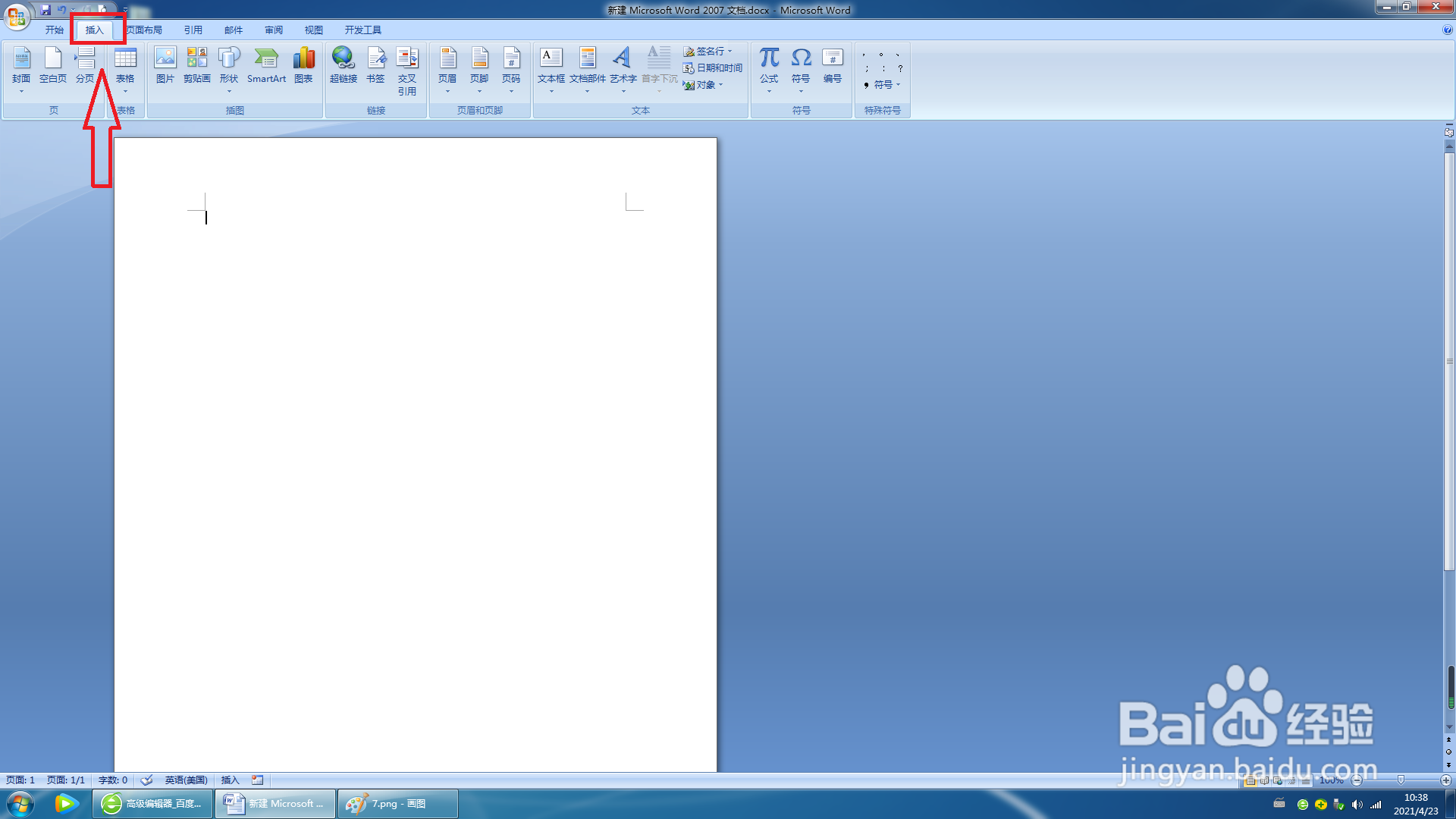Click the 日期和时间 button

pos(713,68)
